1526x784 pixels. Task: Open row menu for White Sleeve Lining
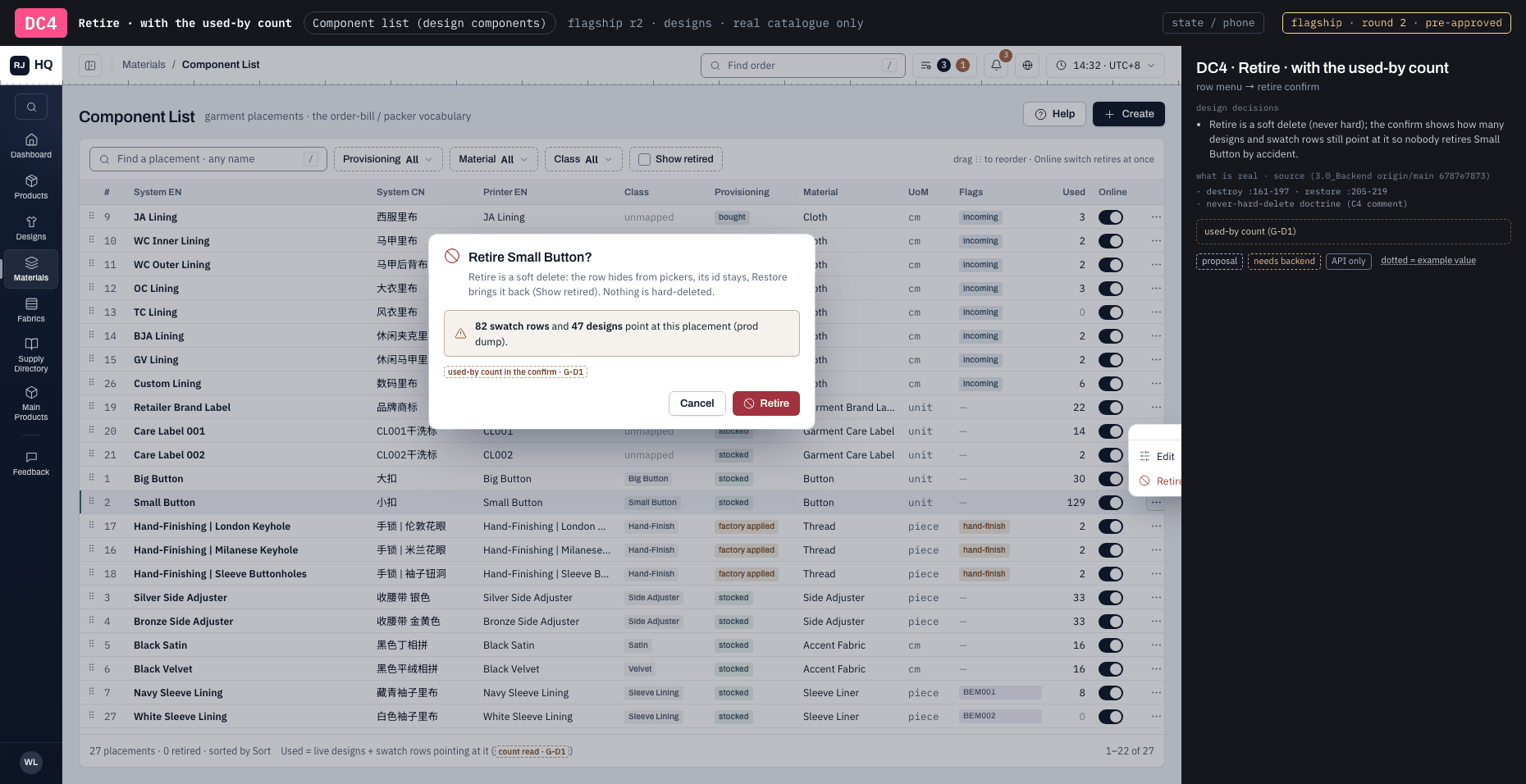click(1156, 717)
